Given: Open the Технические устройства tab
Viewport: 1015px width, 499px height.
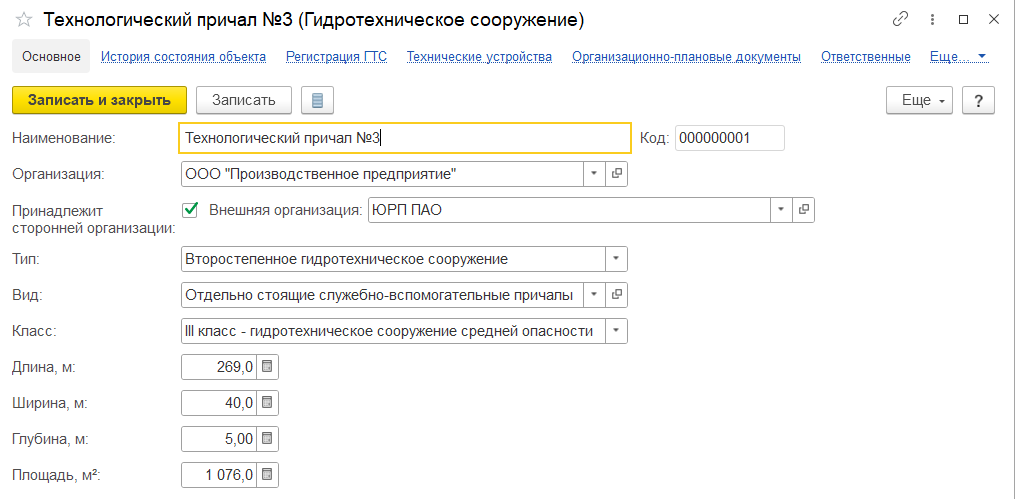Looking at the screenshot, I should (479, 57).
